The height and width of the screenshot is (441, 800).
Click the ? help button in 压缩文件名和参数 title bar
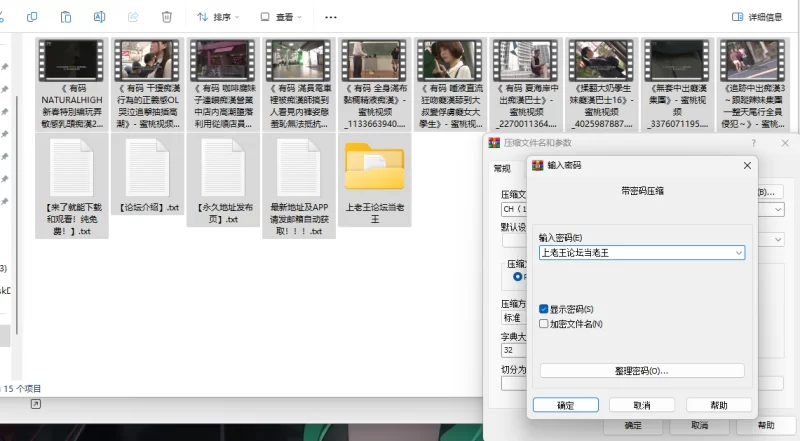click(x=754, y=143)
